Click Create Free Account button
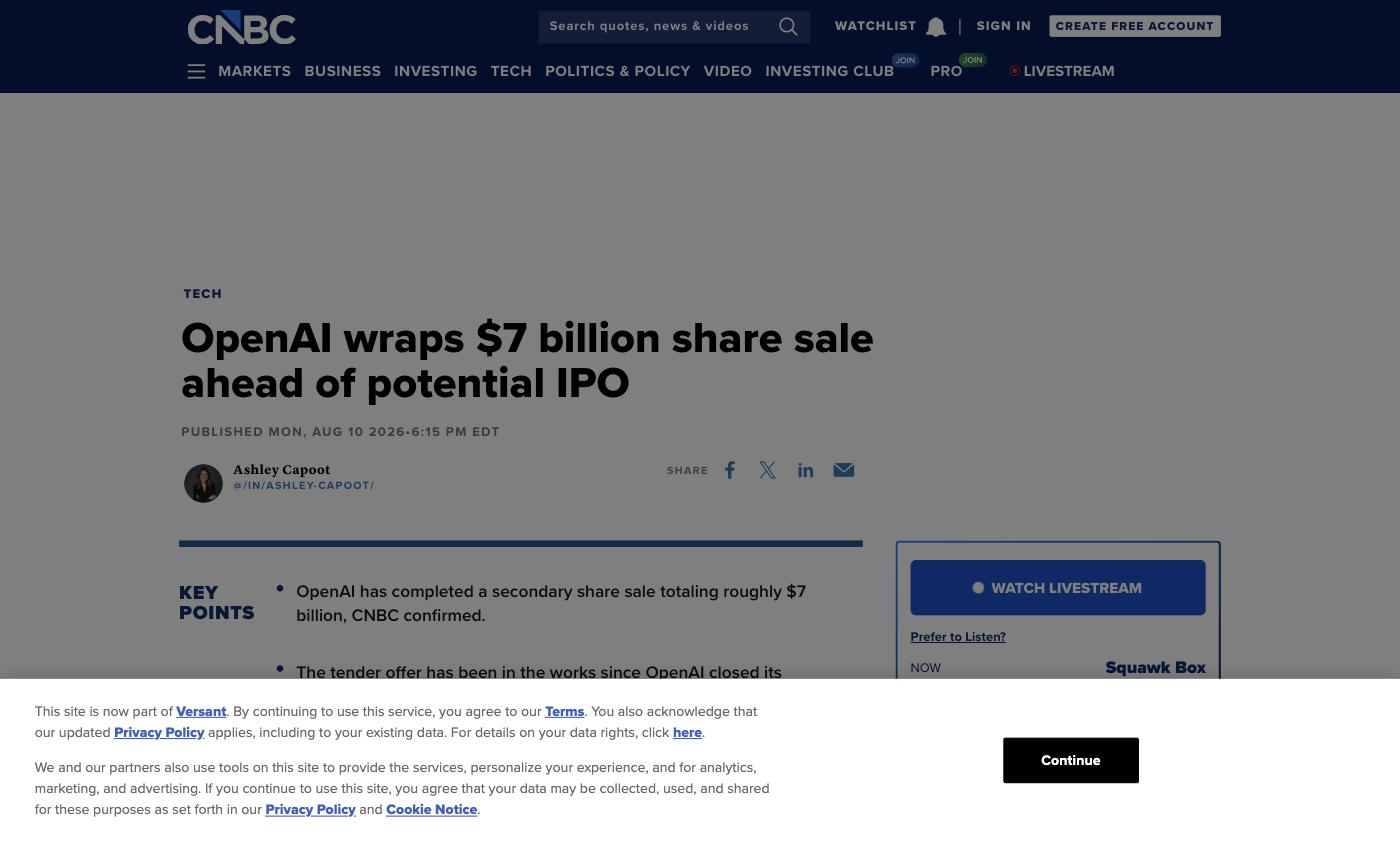This screenshot has height=845, width=1400. tap(1134, 26)
